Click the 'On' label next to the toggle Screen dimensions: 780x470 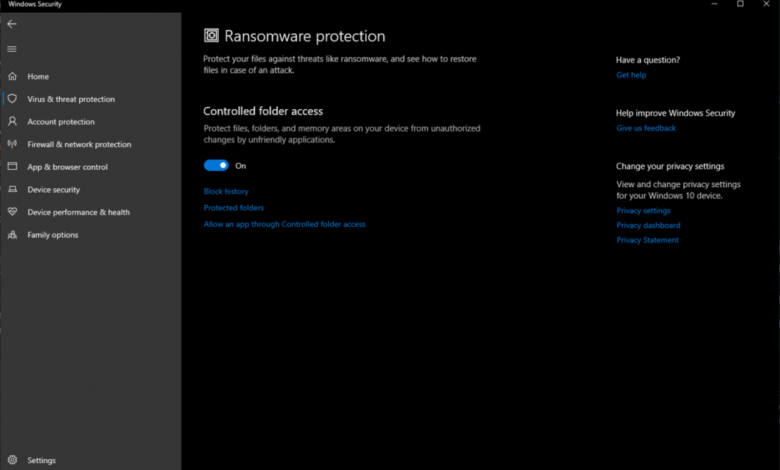pyautogui.click(x=241, y=166)
